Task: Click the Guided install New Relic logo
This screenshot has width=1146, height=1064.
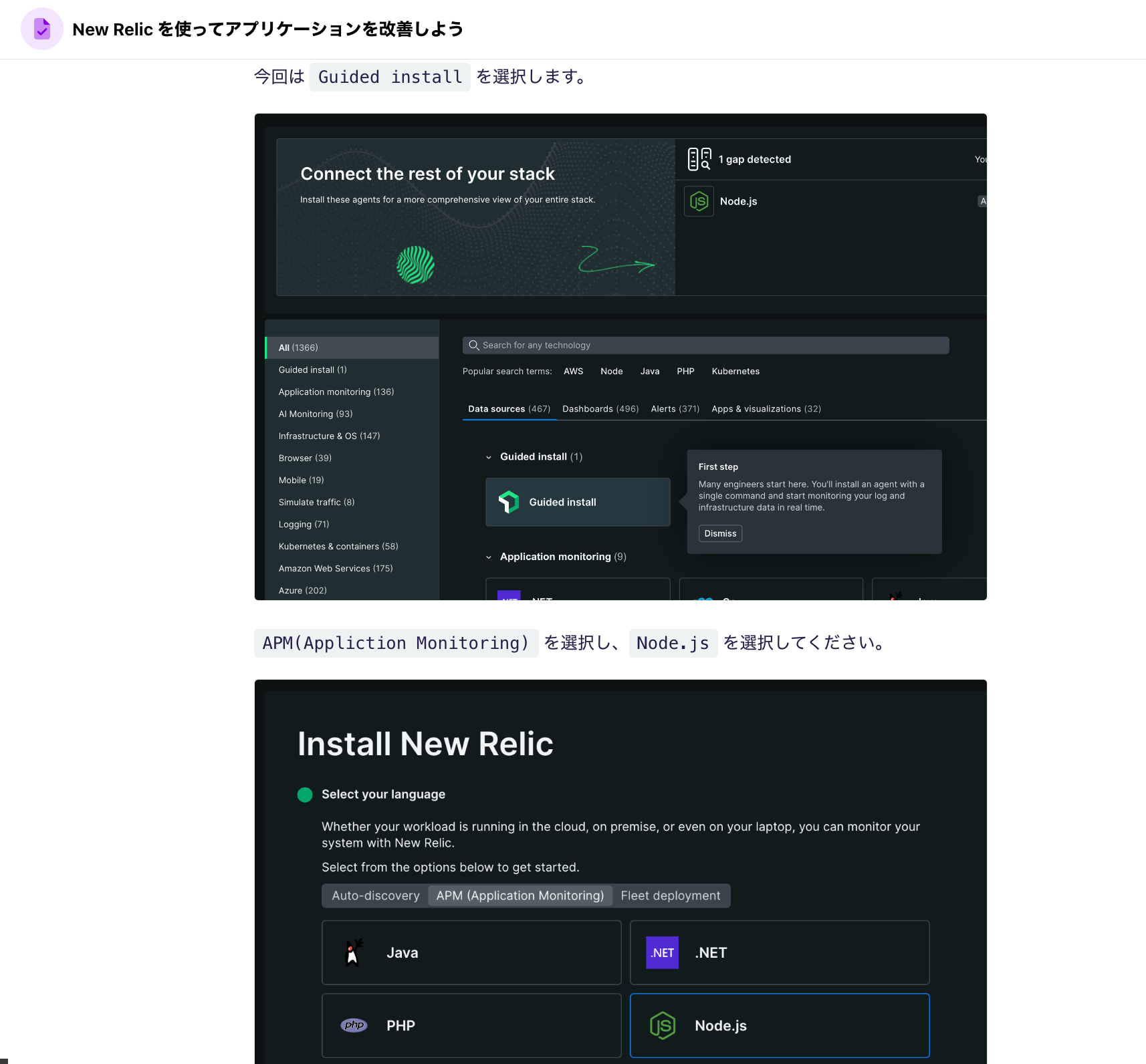Action: 509,502
